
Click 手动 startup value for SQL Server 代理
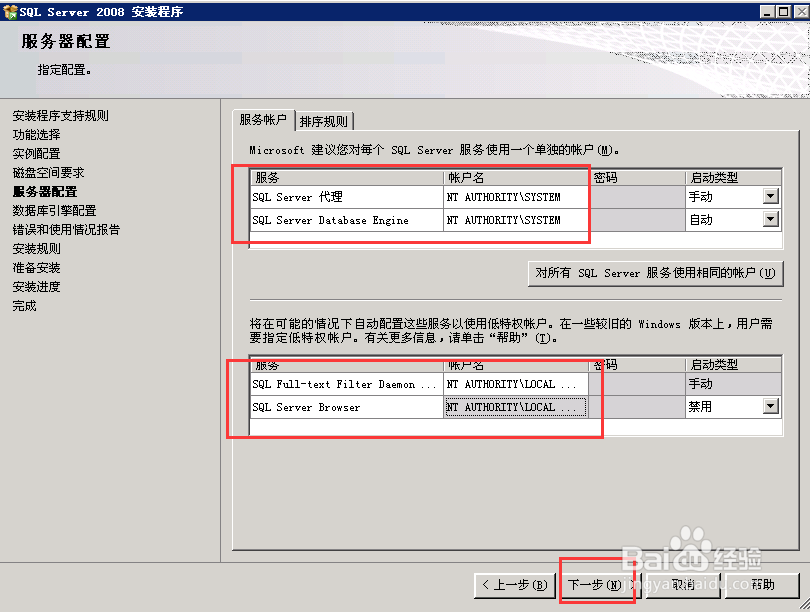700,197
